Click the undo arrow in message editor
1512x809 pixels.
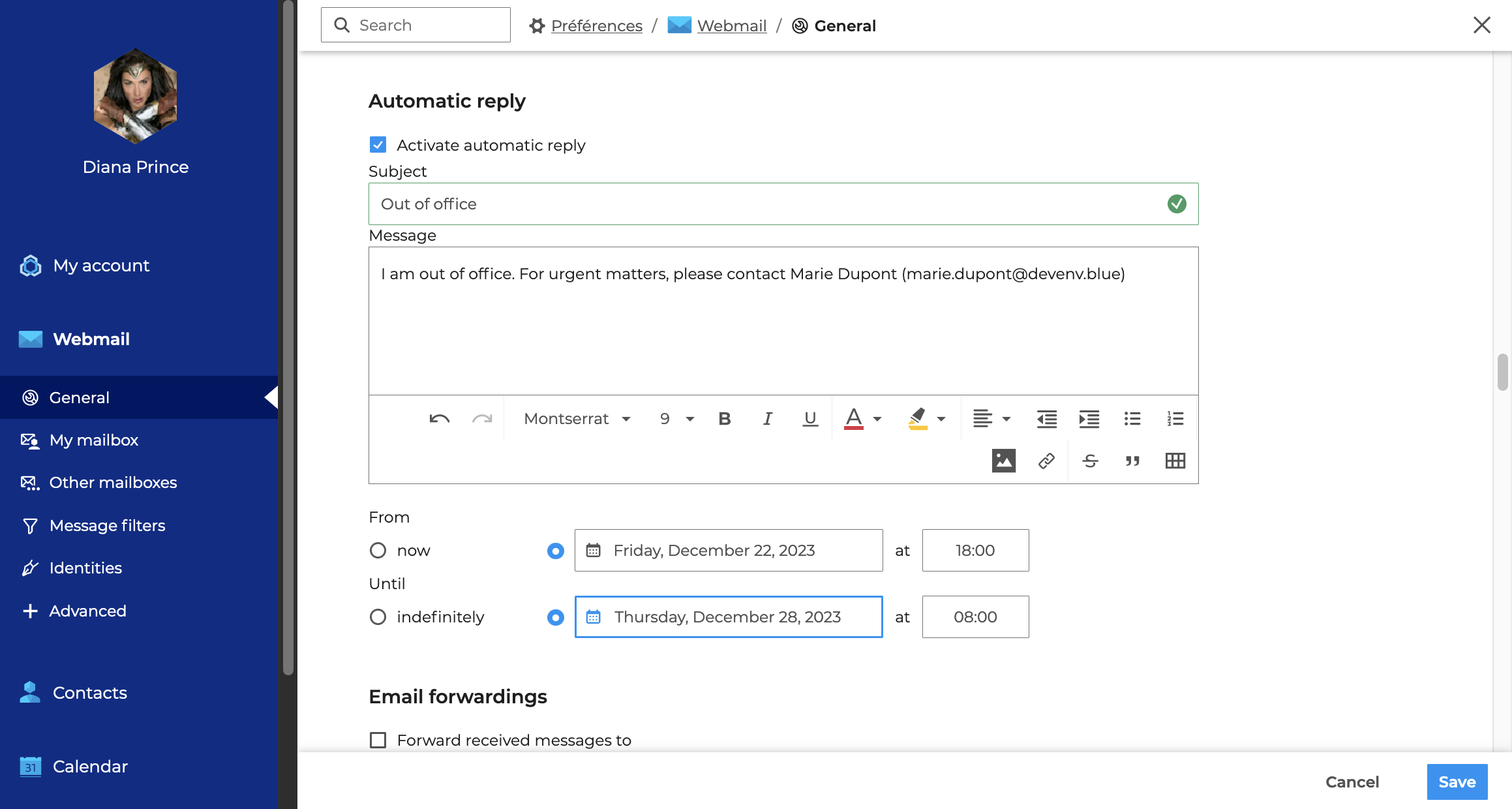click(x=439, y=419)
